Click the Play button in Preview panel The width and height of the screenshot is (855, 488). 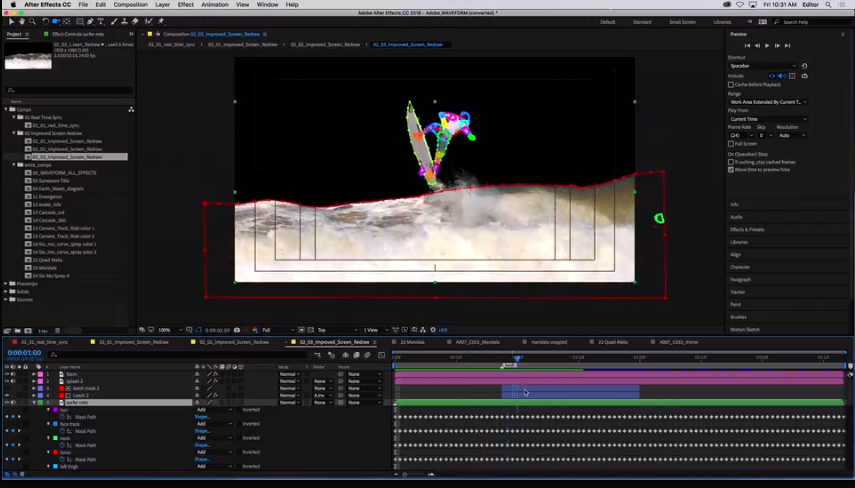[767, 45]
